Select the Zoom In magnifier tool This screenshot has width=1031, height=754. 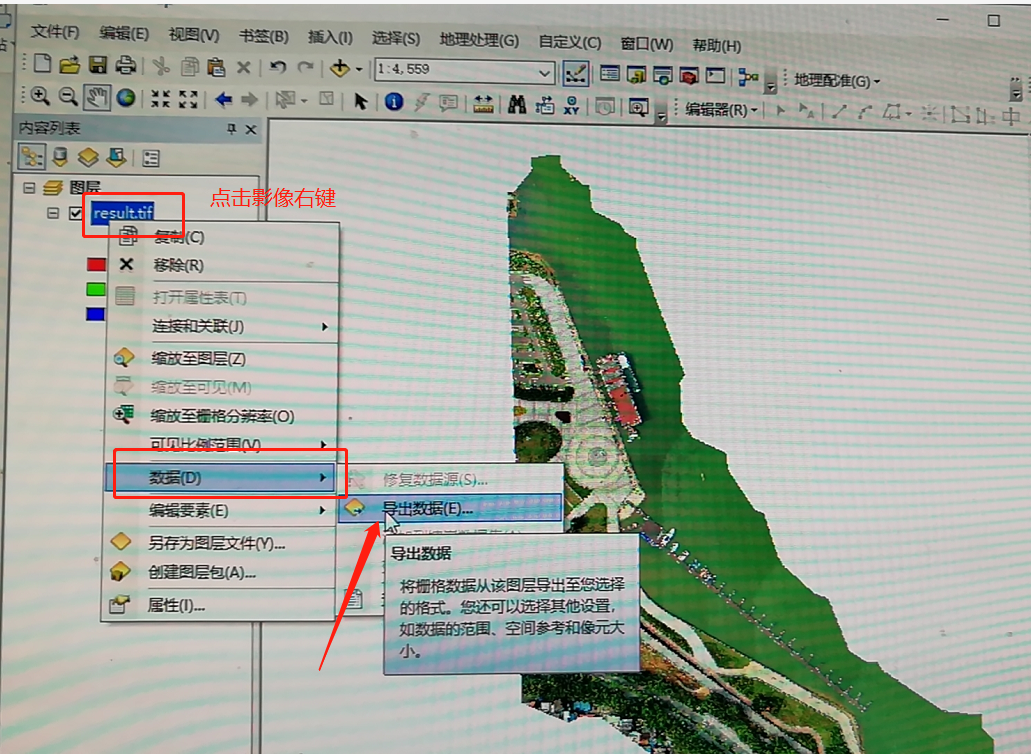tap(40, 96)
